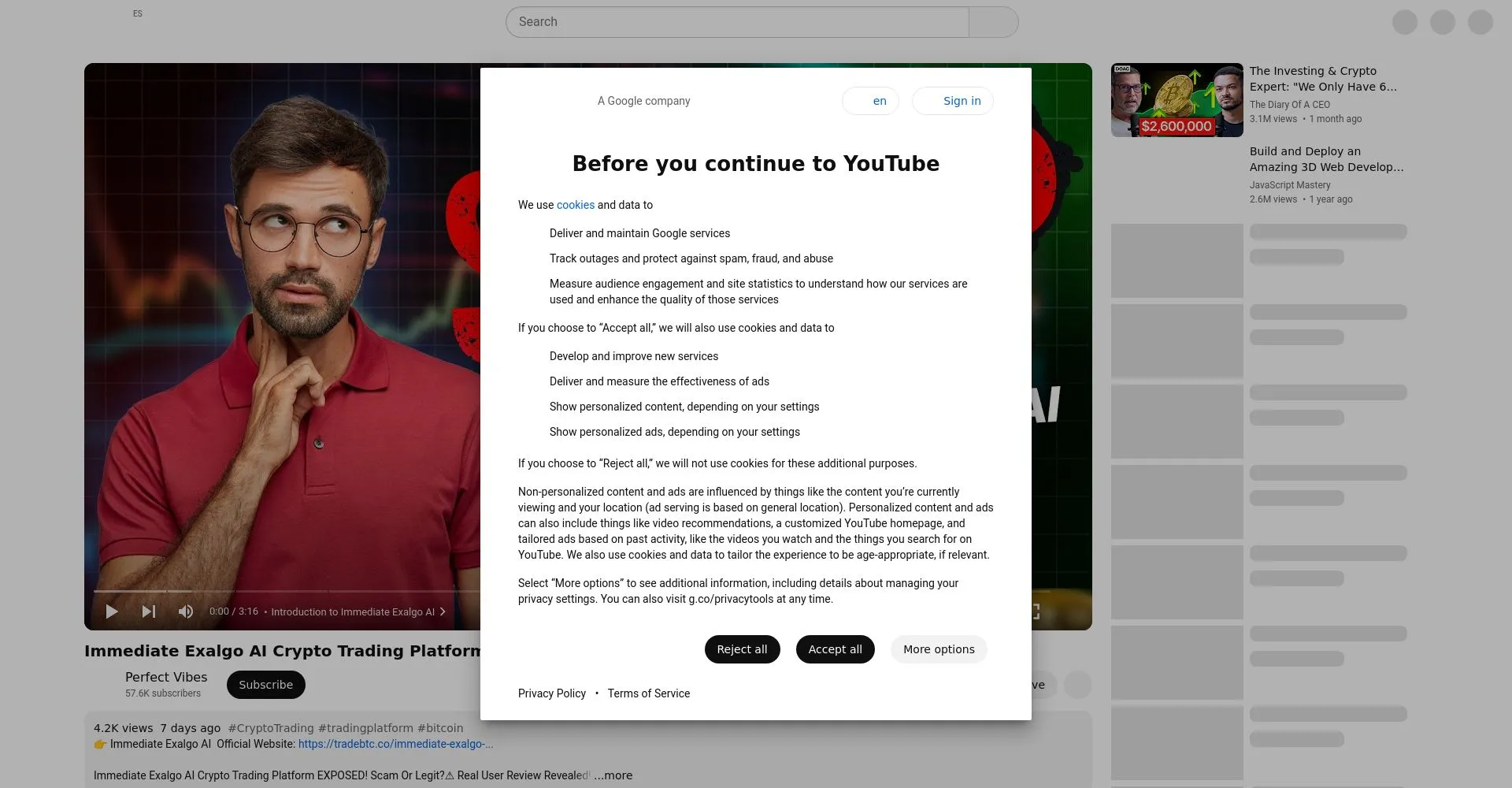Screen dimensions: 1512x788
Task: Play the video using the play icon
Action: point(112,611)
